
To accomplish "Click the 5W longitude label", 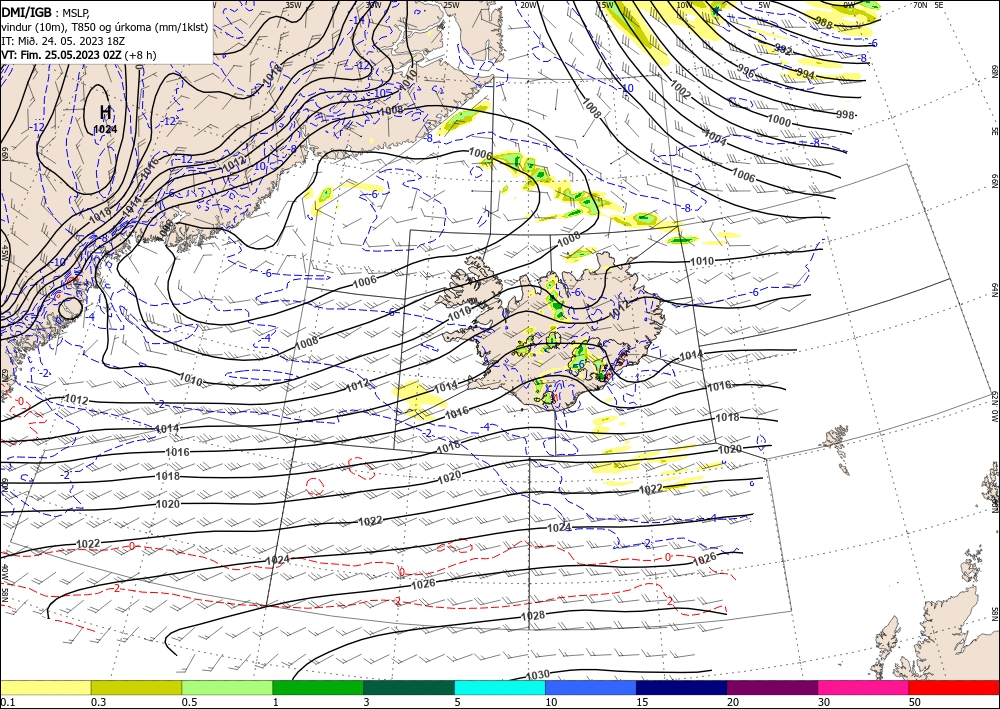I will pos(764,5).
